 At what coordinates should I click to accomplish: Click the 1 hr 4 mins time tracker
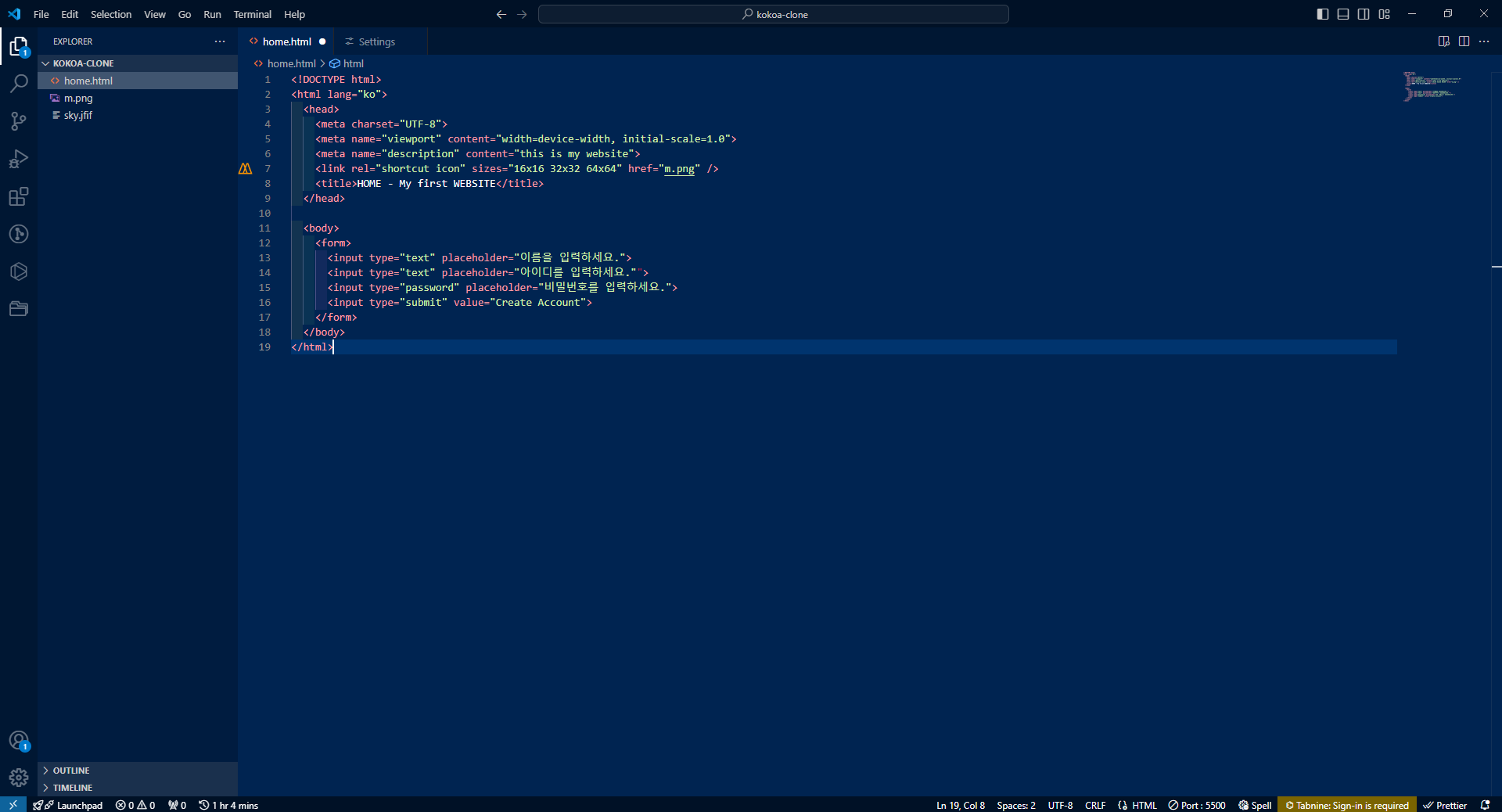228,805
